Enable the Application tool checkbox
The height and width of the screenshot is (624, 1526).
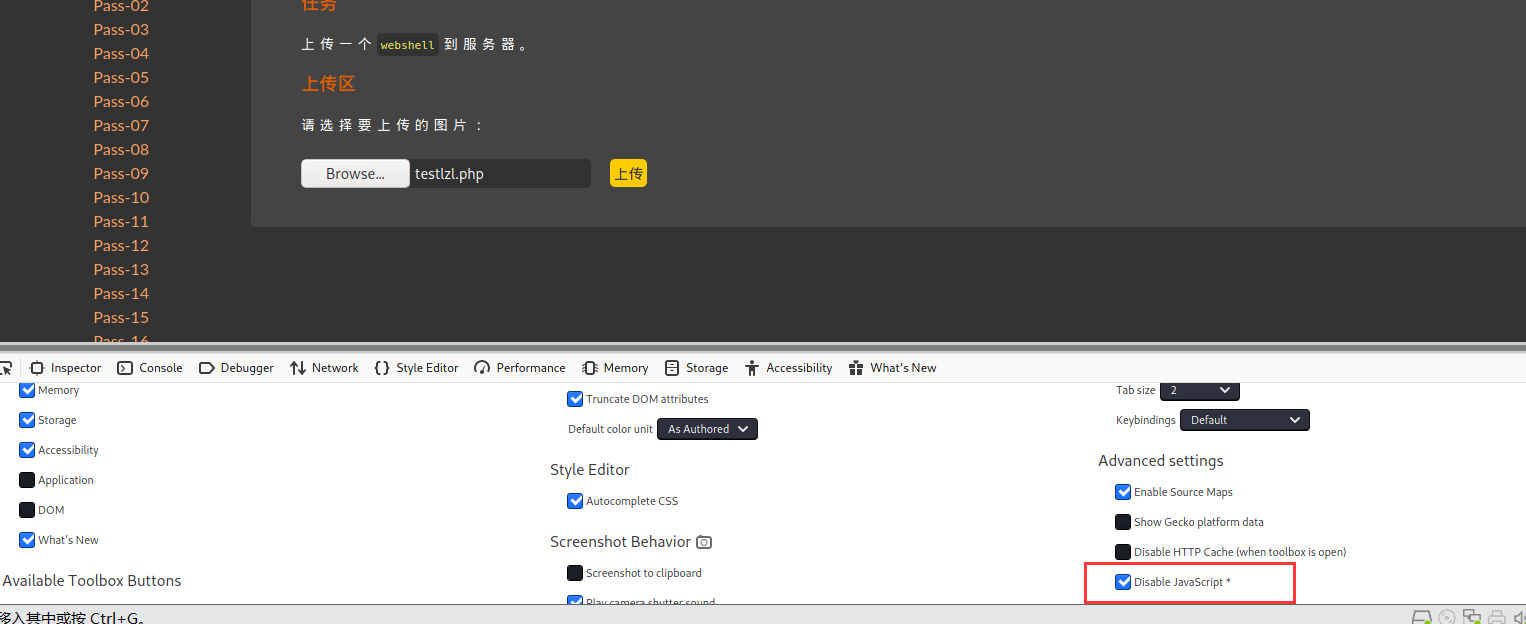(27, 480)
